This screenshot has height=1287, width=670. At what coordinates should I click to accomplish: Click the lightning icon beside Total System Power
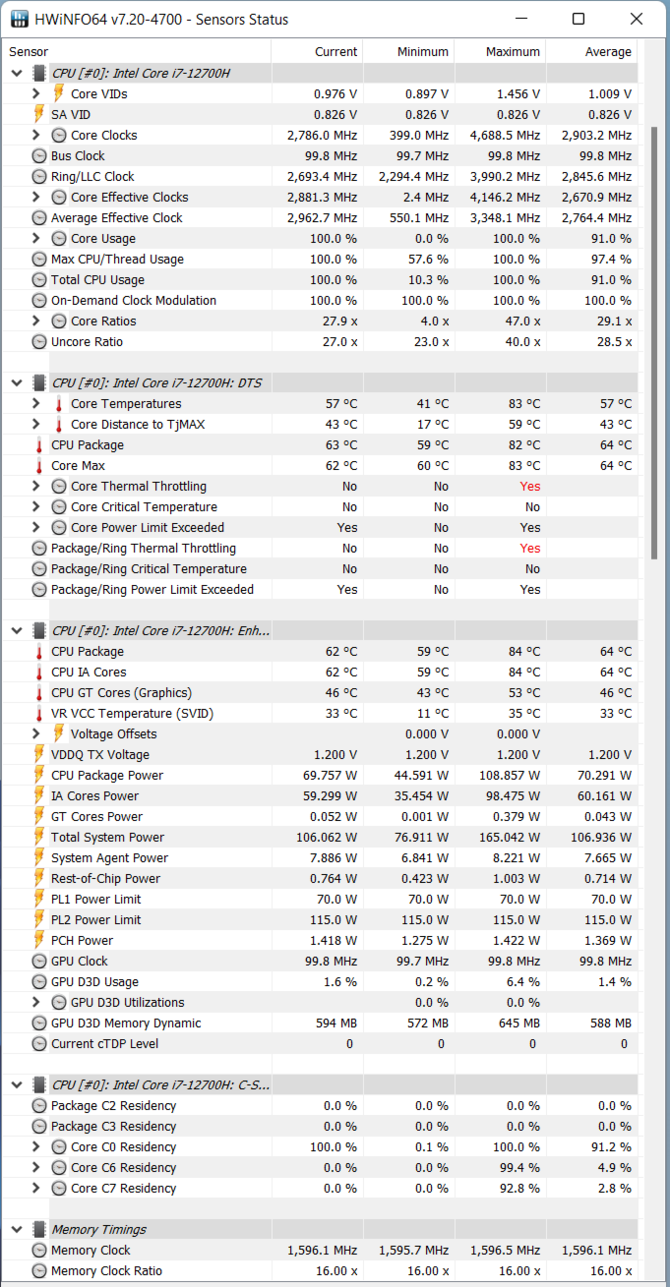coord(39,837)
